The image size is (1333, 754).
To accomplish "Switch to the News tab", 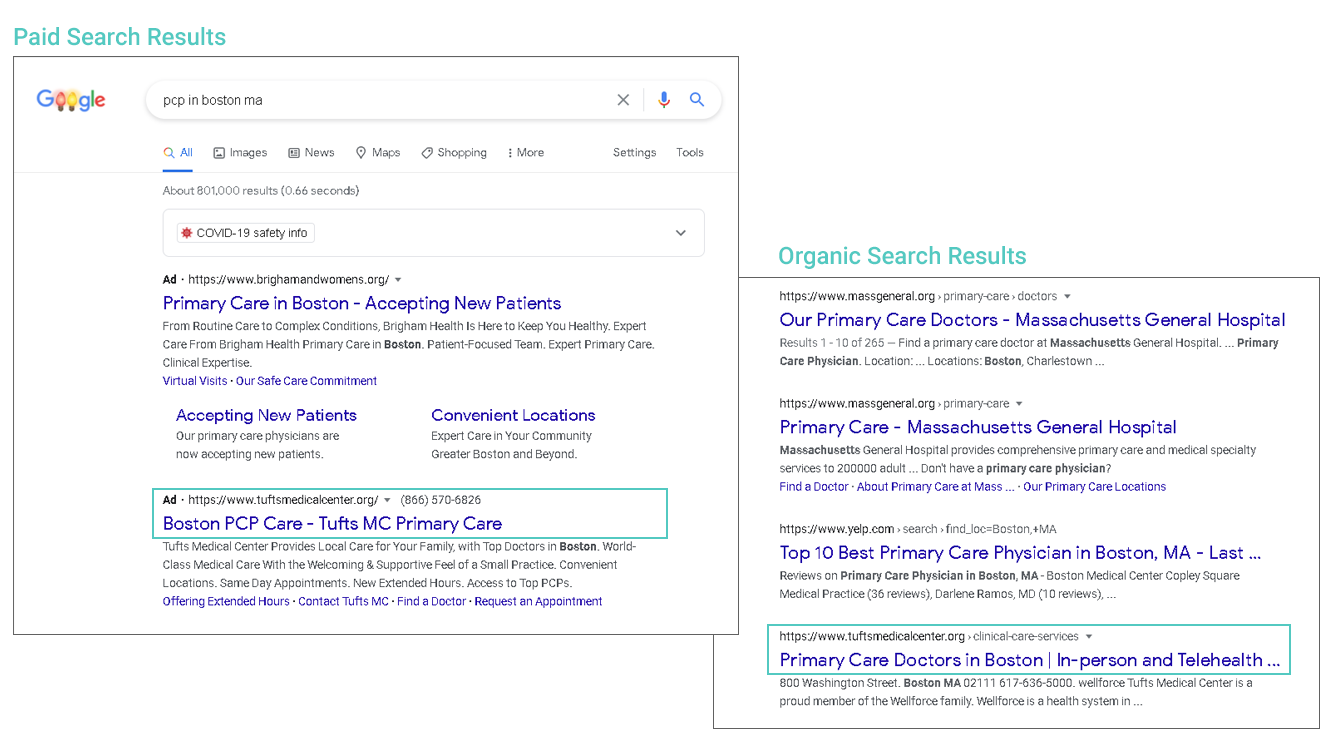I will point(311,153).
